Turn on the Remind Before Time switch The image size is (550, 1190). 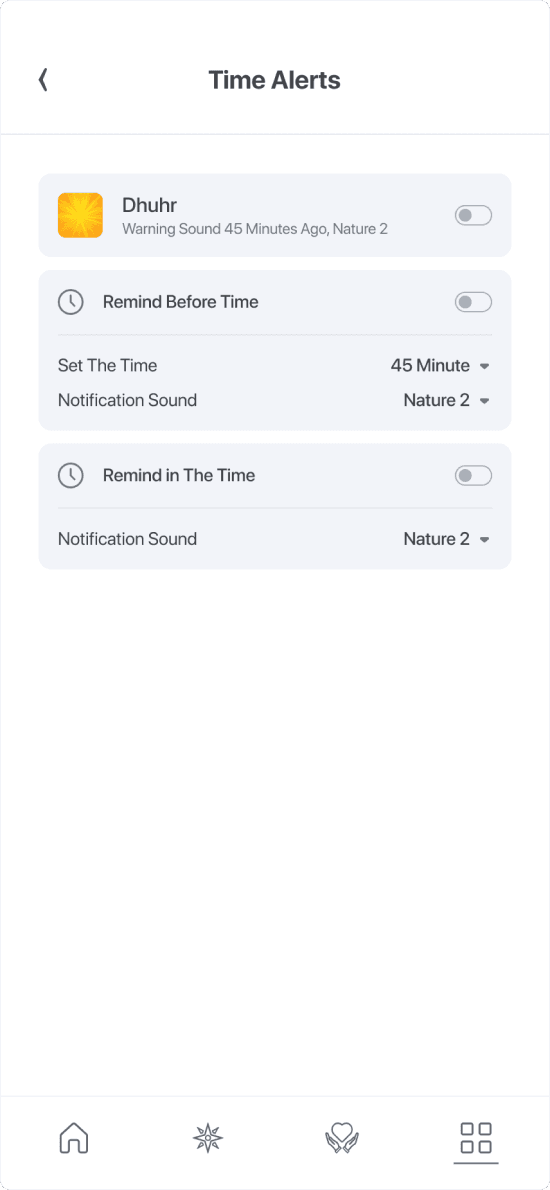point(473,303)
